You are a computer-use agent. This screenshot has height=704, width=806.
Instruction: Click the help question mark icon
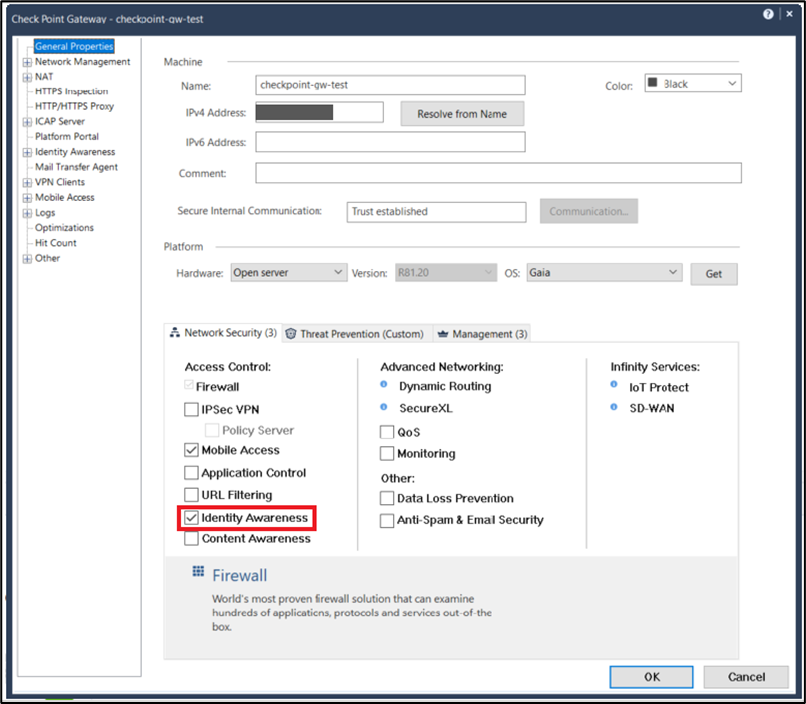click(x=769, y=15)
